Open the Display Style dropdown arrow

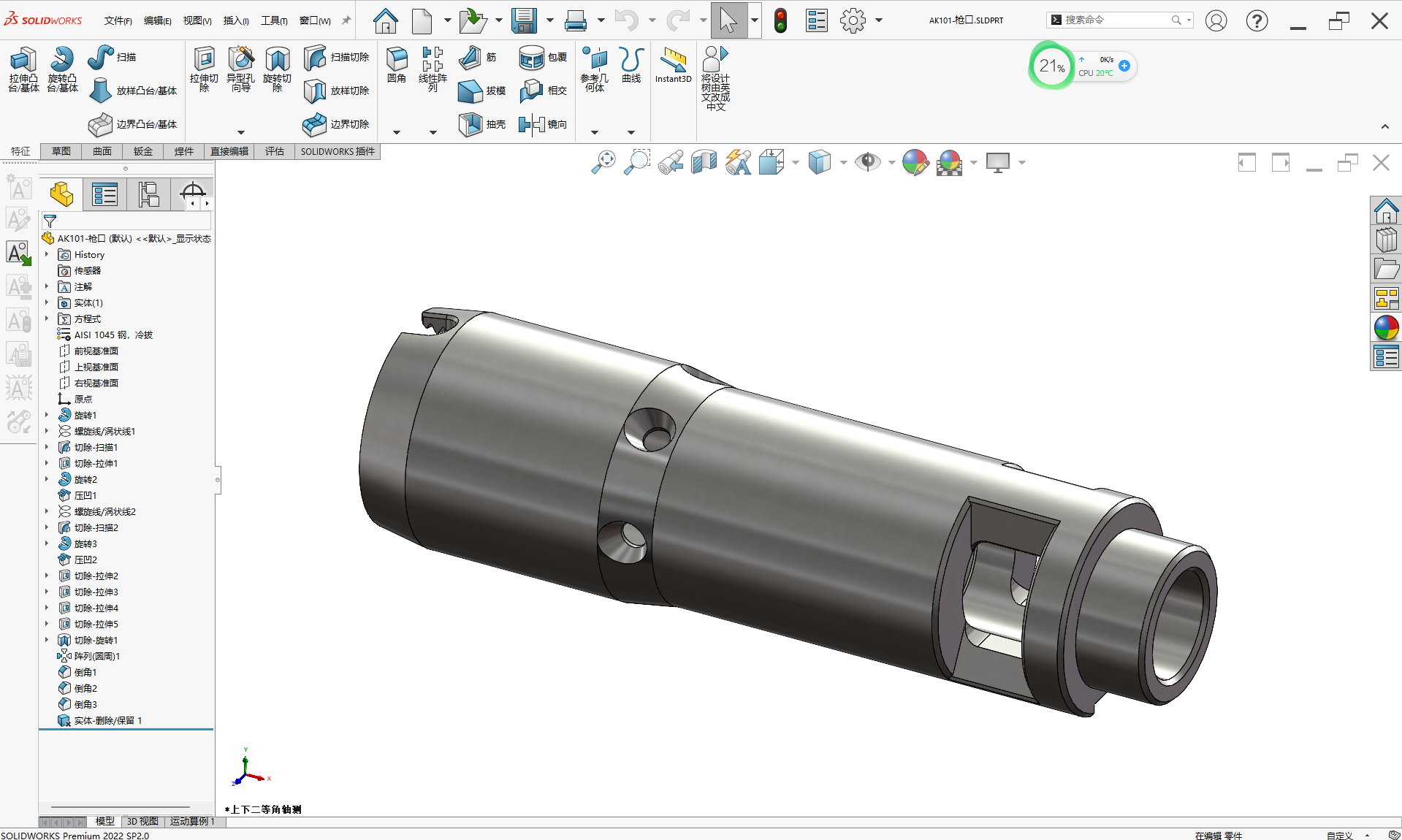(x=843, y=163)
